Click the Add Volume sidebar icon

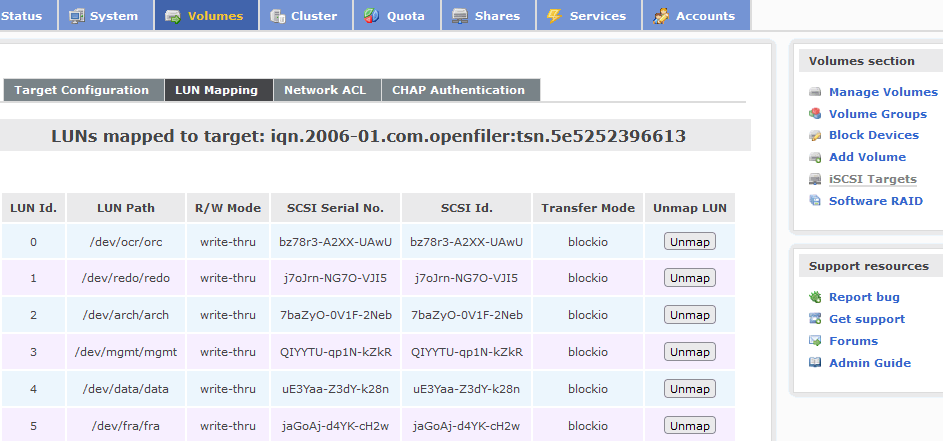[816, 158]
